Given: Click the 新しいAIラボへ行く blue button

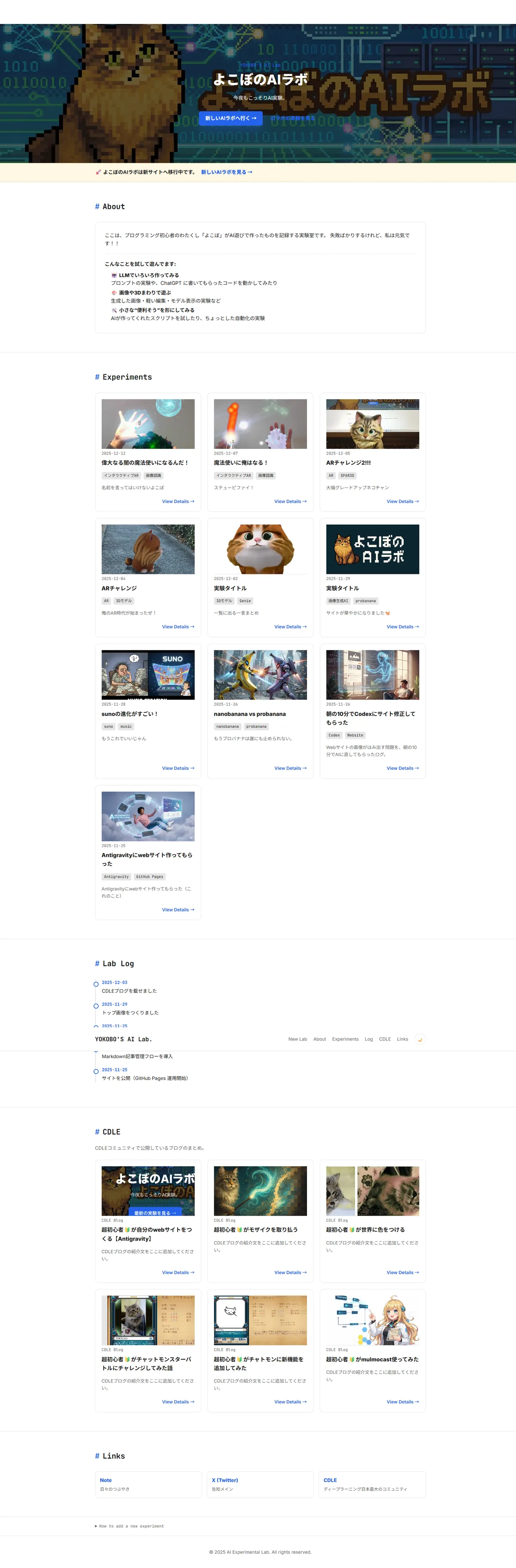Looking at the screenshot, I should click(231, 118).
